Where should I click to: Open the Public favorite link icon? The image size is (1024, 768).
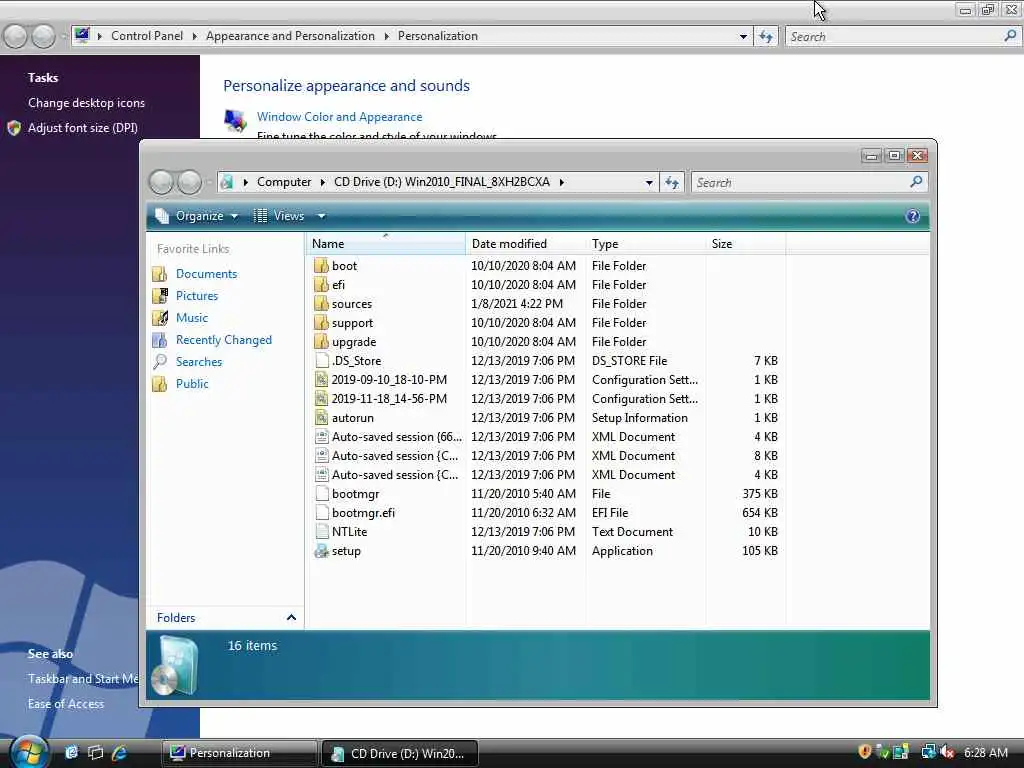coord(160,384)
